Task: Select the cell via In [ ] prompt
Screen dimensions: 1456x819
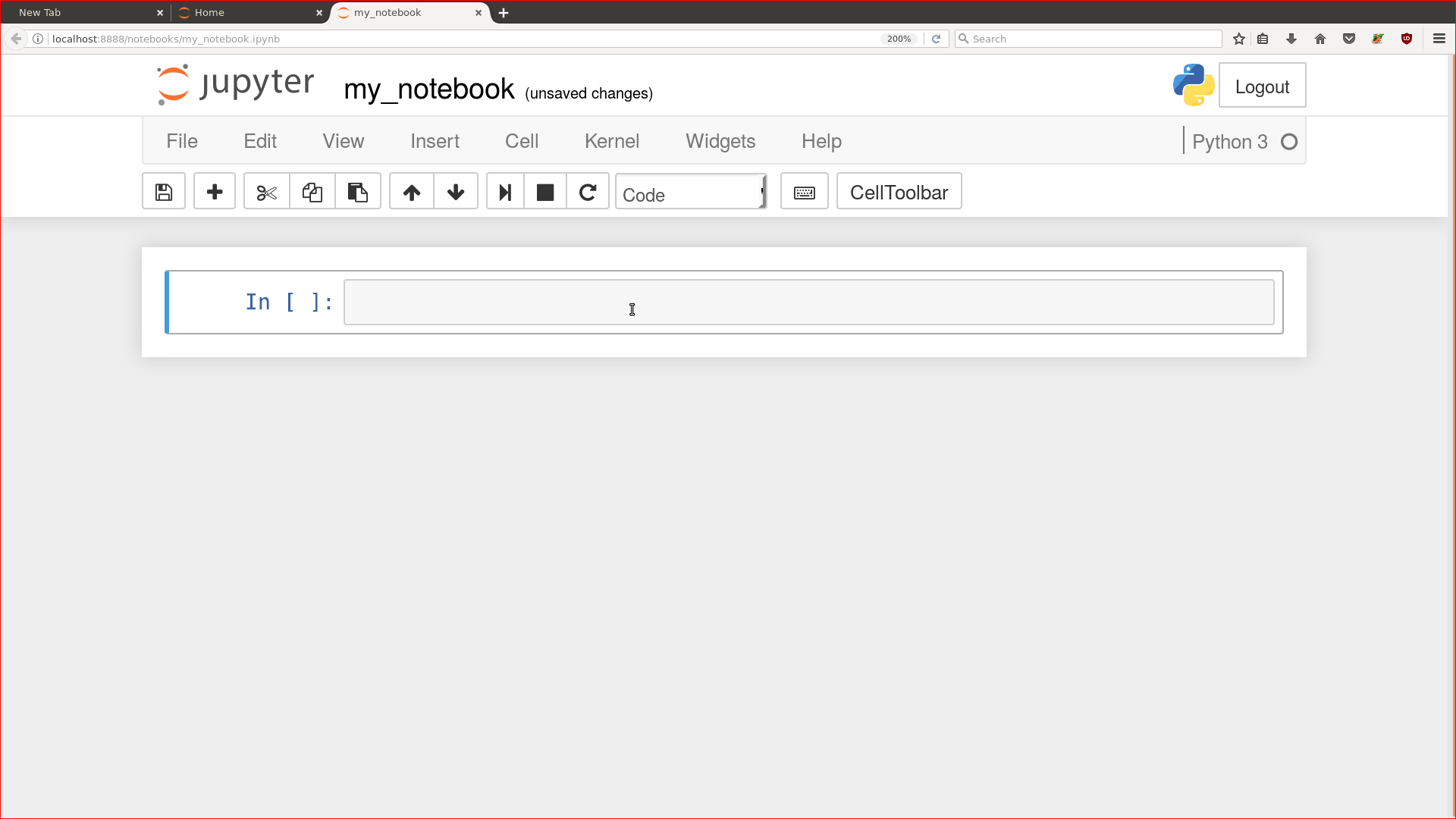Action: [290, 302]
